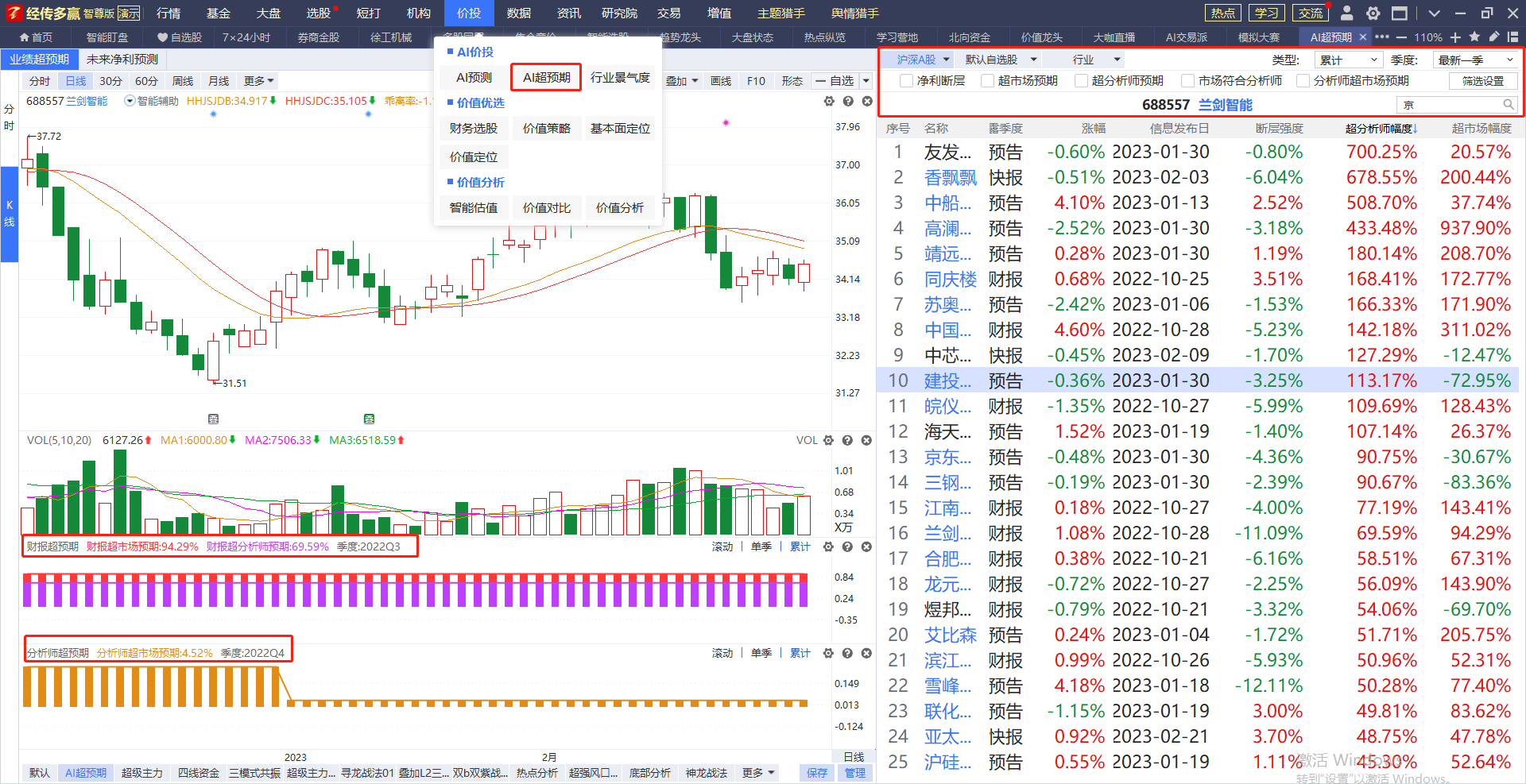Close the AI超预期 tab
The height and width of the screenshot is (784, 1526).
pyautogui.click(x=1363, y=37)
